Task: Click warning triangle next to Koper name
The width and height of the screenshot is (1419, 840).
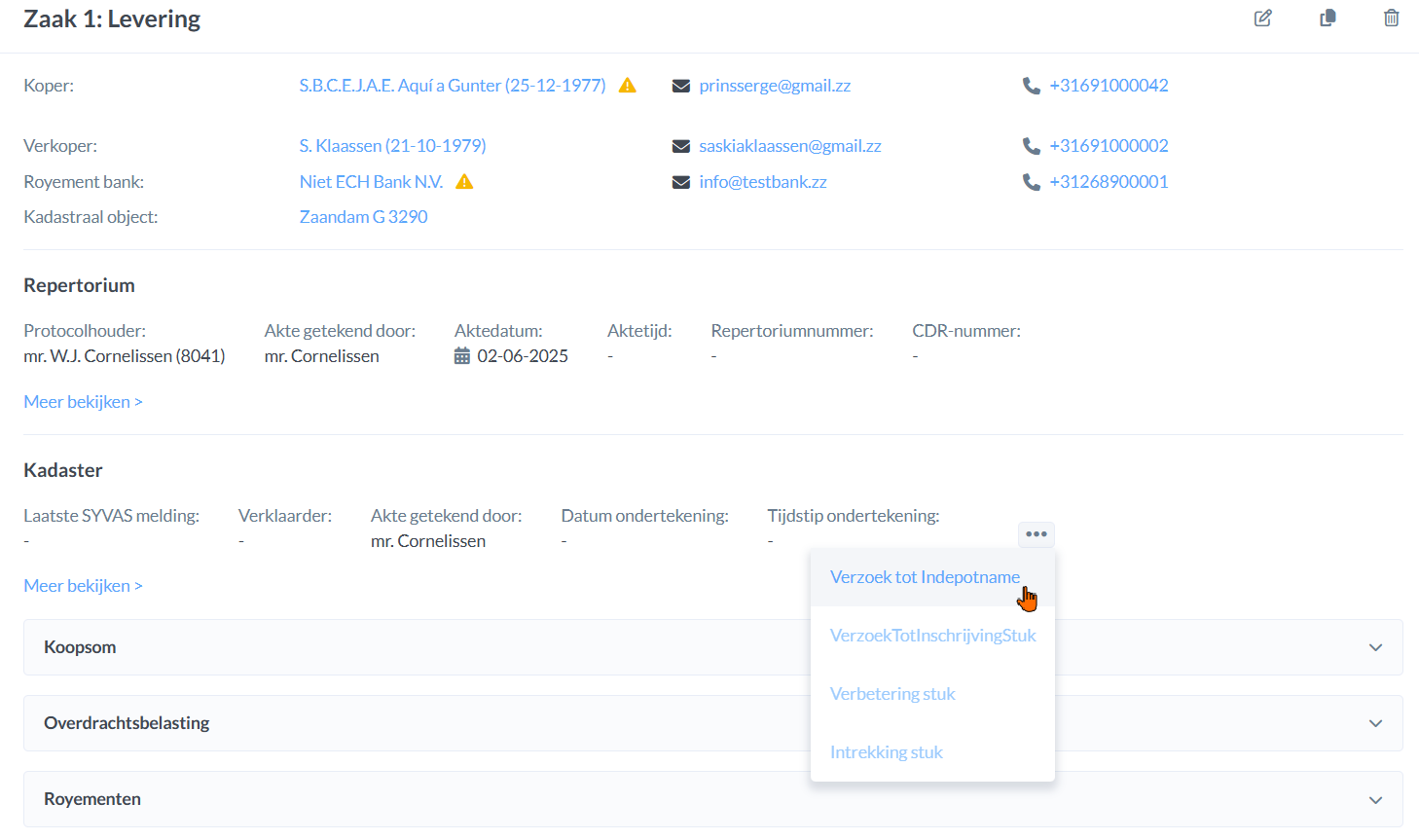Action: (628, 86)
